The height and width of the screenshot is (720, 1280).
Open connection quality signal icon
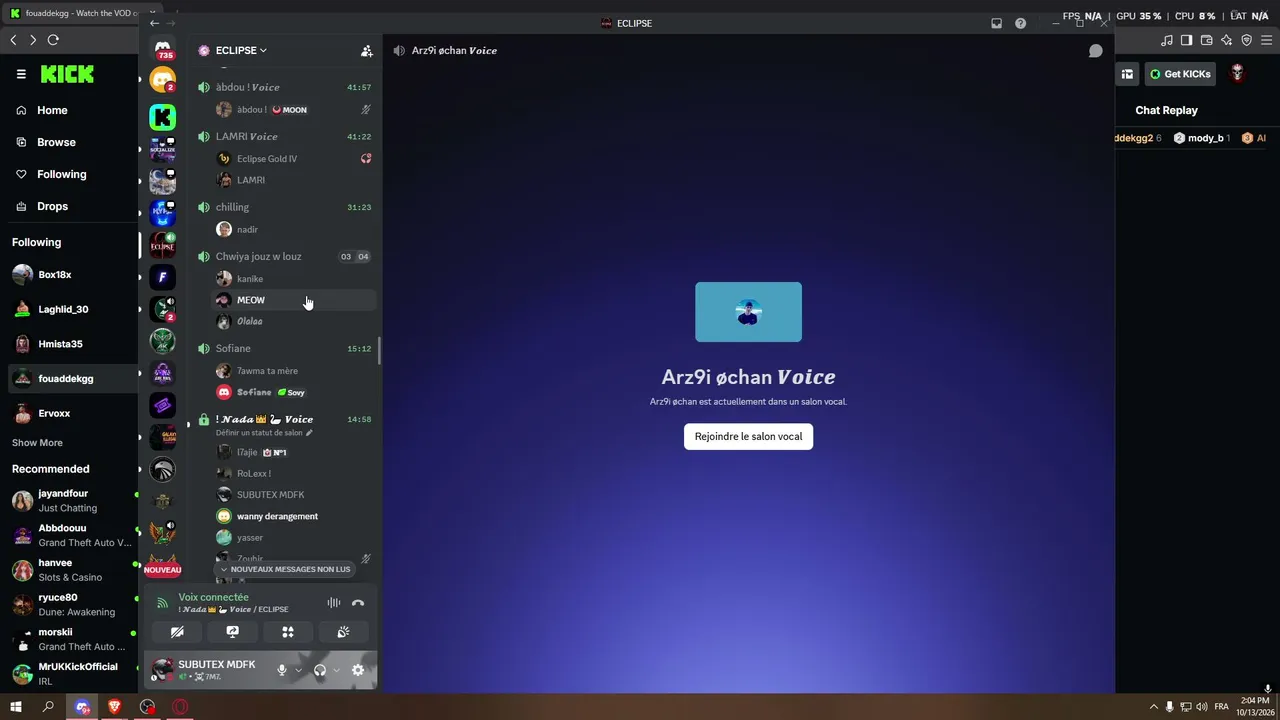click(x=162, y=603)
